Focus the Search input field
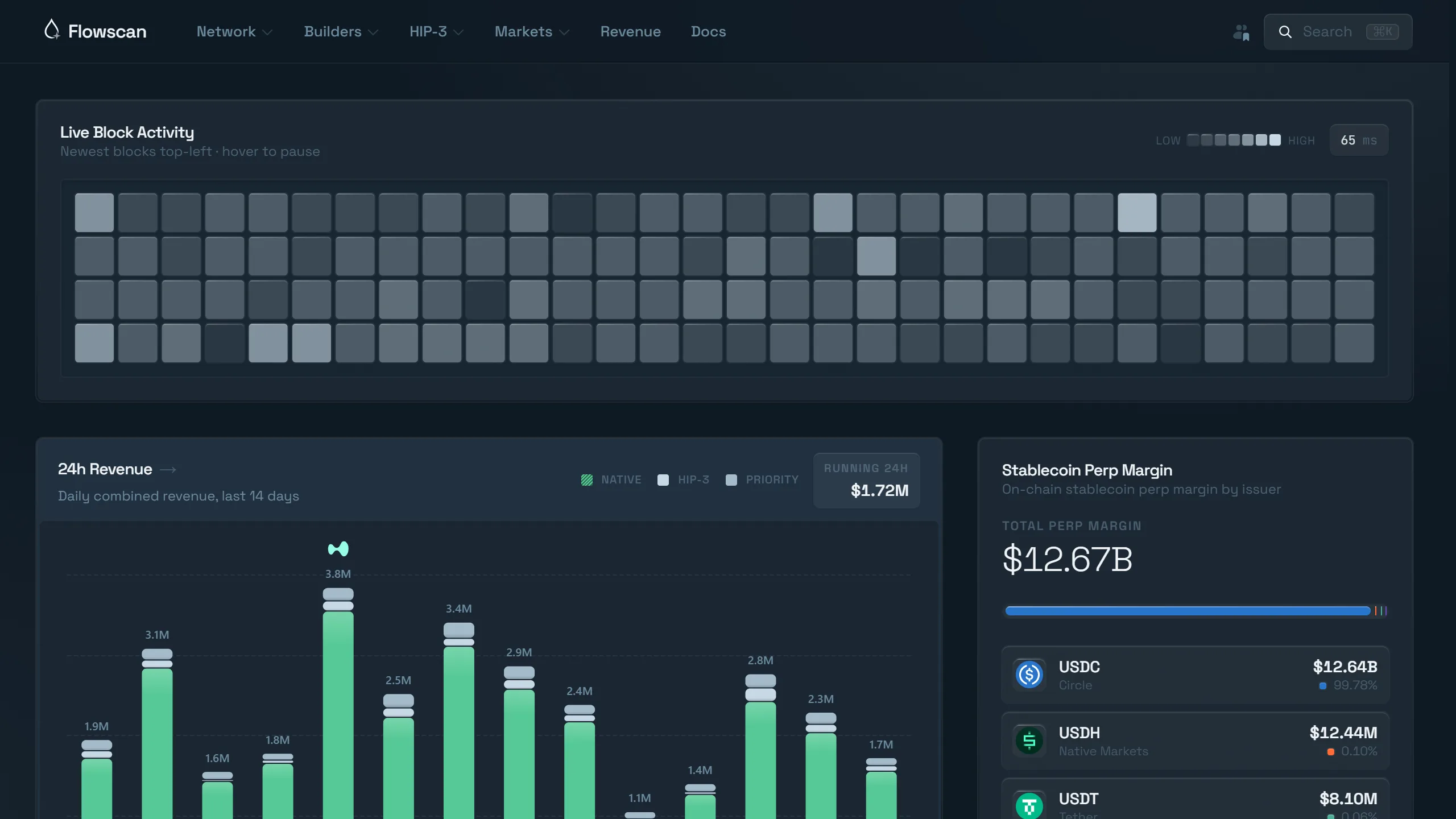1456x819 pixels. point(1338,32)
